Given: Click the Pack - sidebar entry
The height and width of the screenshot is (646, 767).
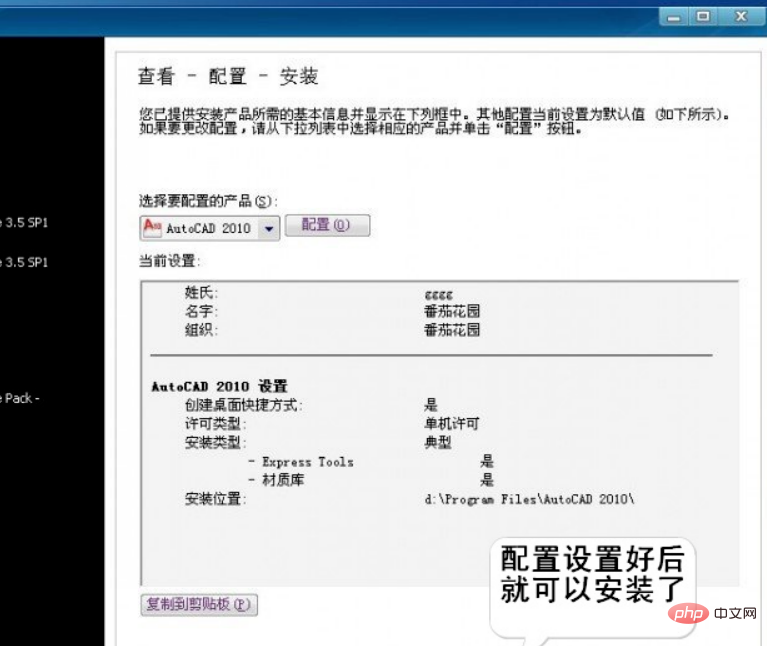Looking at the screenshot, I should point(20,399).
